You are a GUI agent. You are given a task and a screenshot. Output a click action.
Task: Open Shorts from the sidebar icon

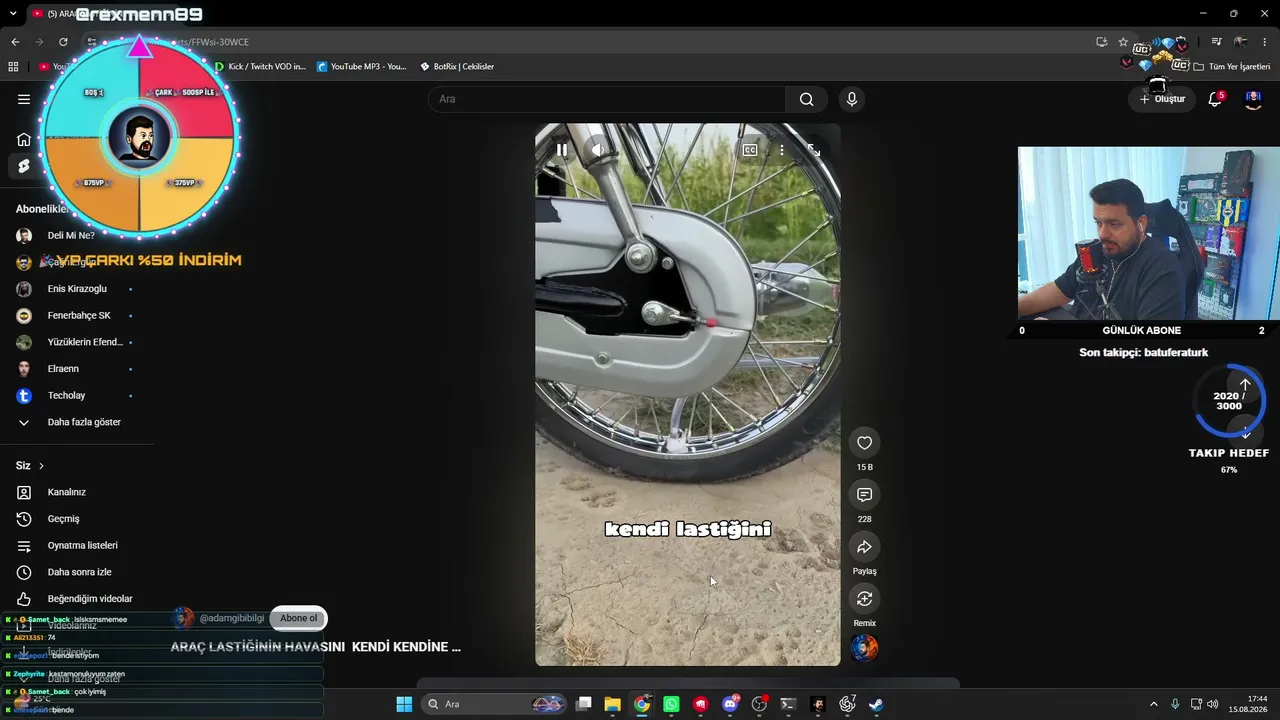click(24, 166)
